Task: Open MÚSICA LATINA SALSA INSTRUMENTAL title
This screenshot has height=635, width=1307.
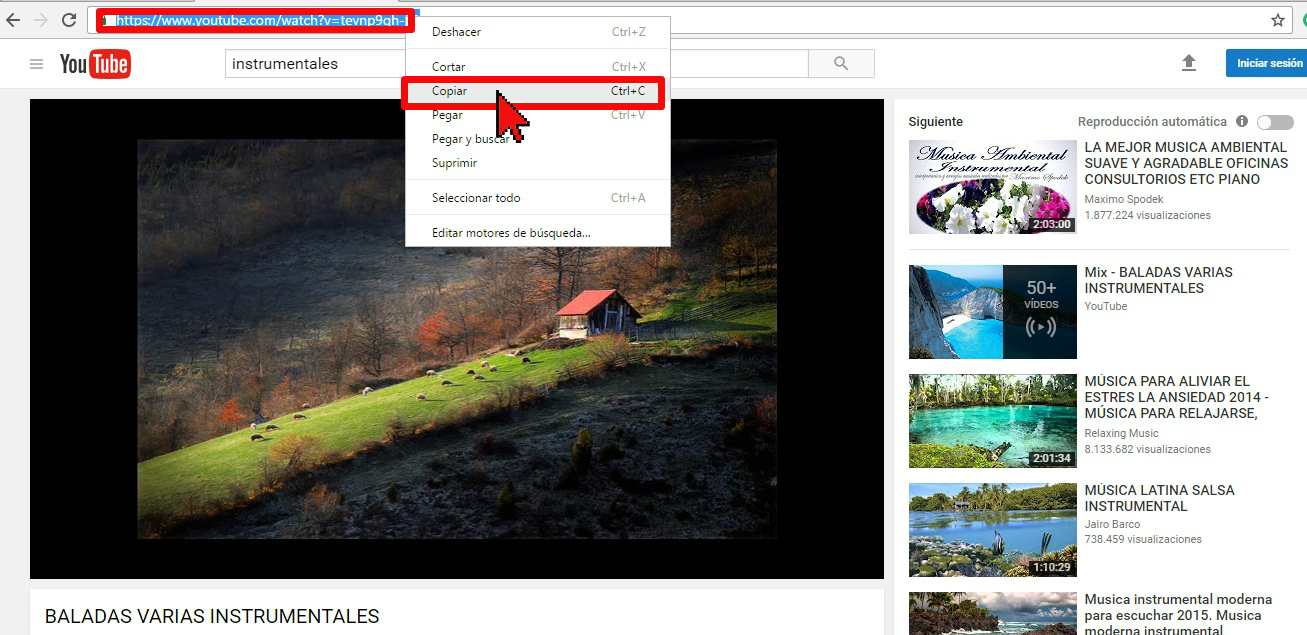Action: click(1160, 498)
